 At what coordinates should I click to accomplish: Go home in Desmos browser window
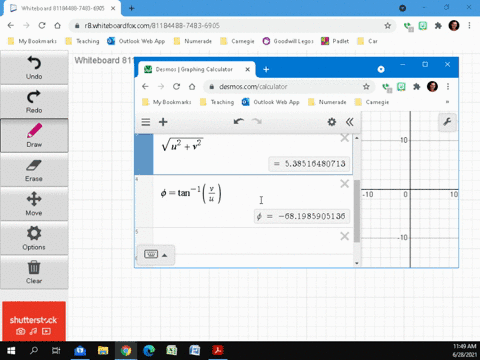point(192,87)
